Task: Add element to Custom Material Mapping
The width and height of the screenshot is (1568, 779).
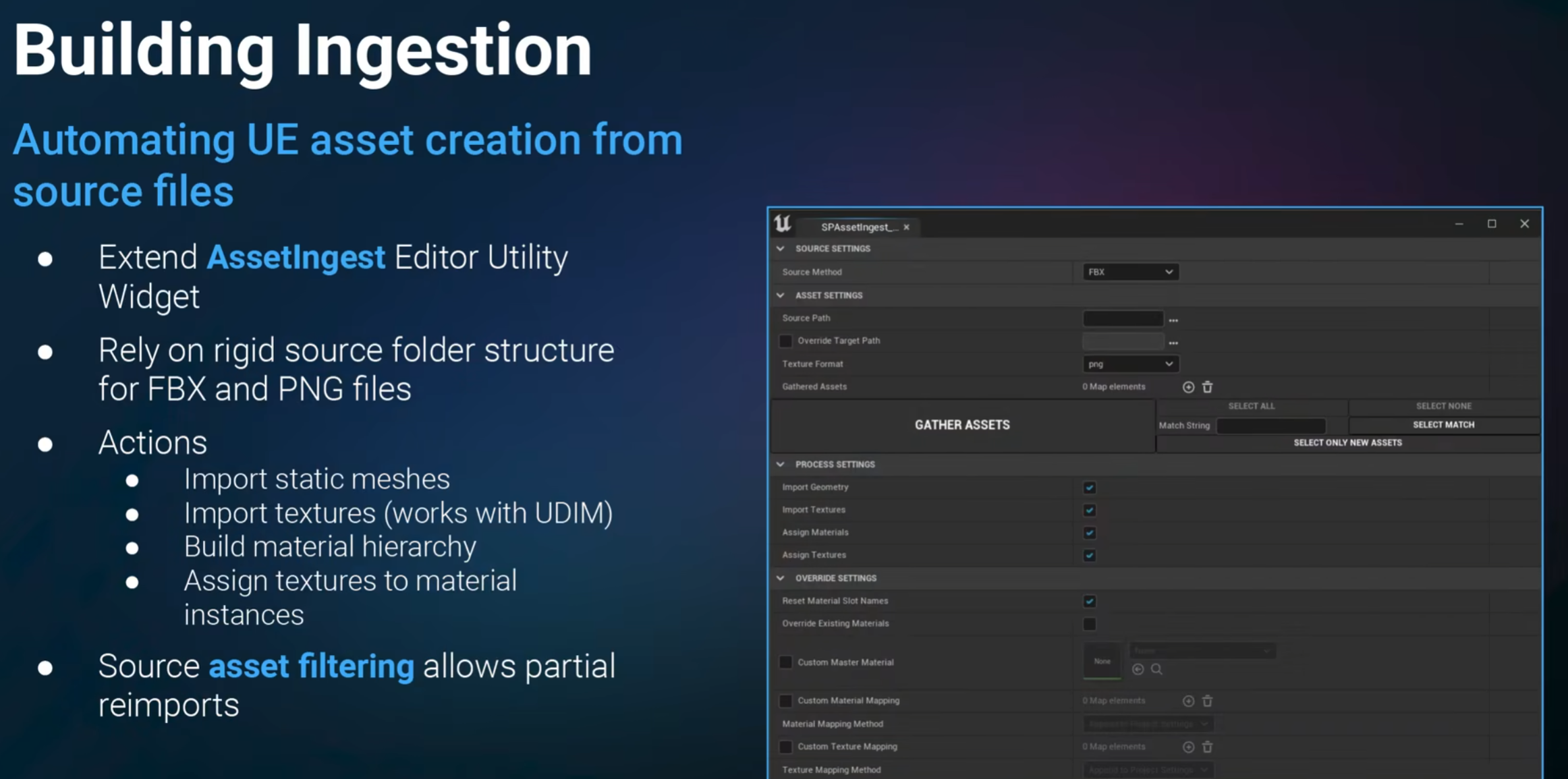Action: tap(1188, 701)
